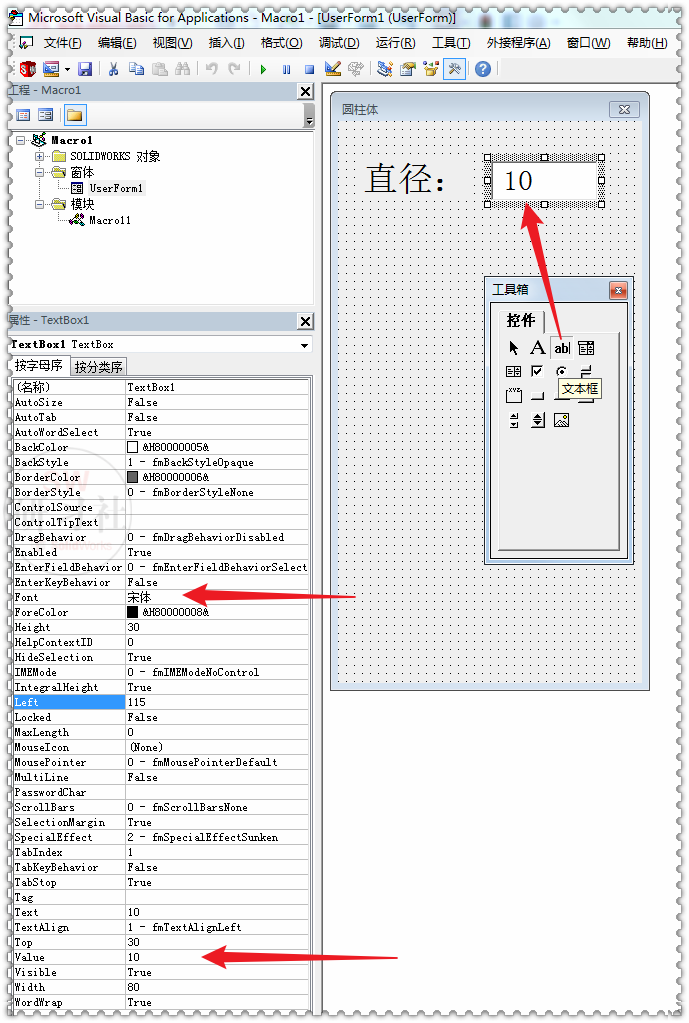The height and width of the screenshot is (1023, 689).
Task: Toggle Design Mode ruler icon
Action: pyautogui.click(x=332, y=69)
